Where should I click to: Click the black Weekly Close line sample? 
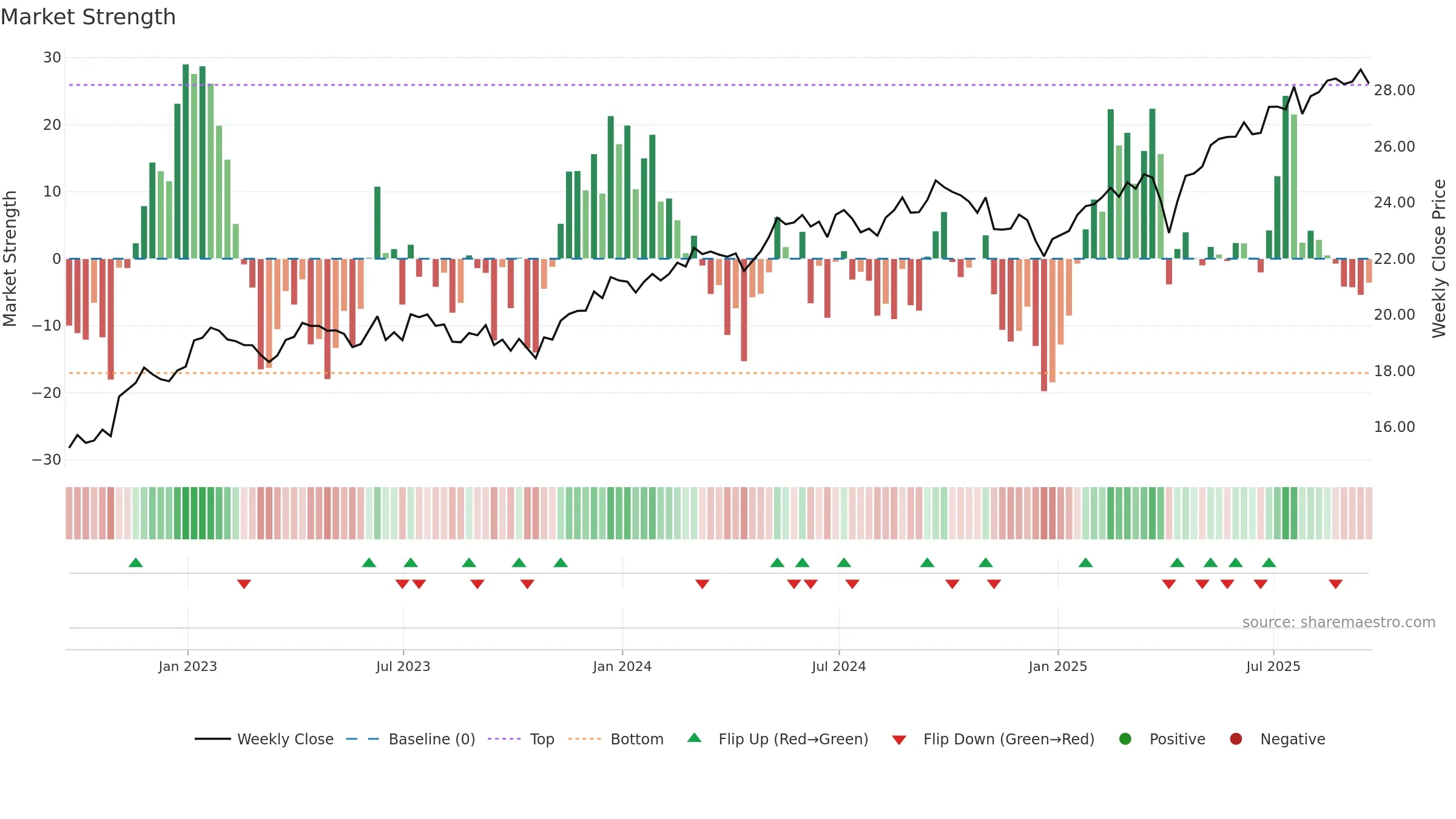click(x=213, y=739)
